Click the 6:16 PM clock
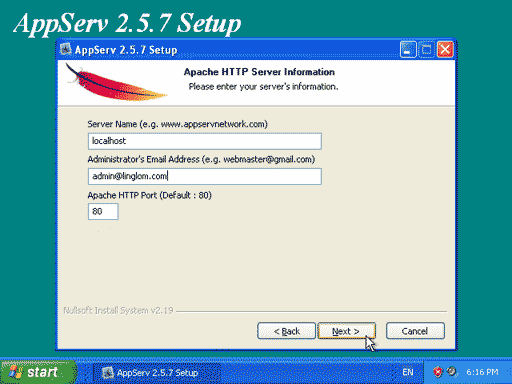 pos(482,372)
